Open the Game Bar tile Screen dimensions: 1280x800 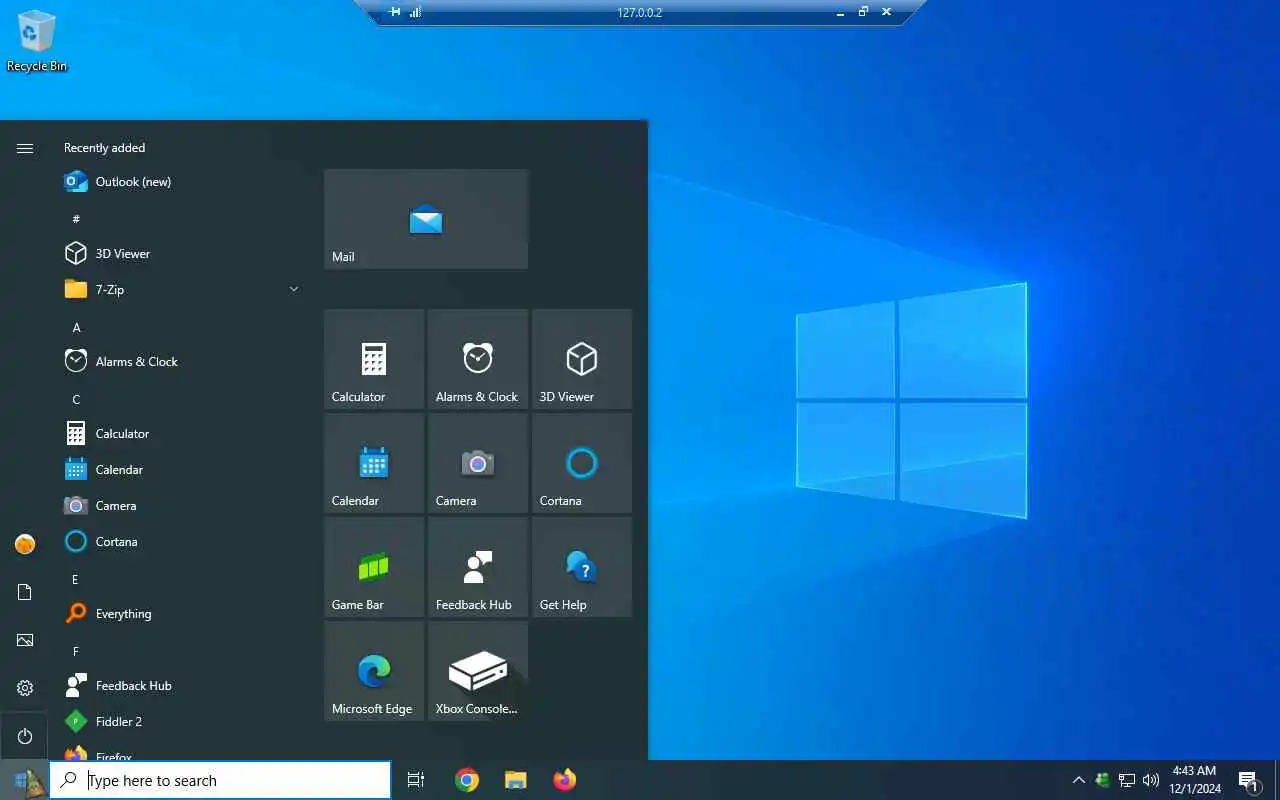point(374,567)
